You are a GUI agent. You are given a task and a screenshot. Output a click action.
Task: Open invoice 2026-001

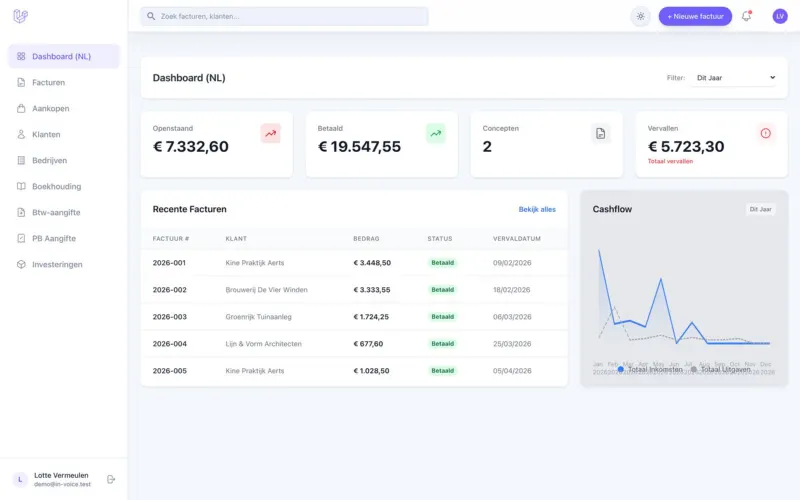pos(169,263)
